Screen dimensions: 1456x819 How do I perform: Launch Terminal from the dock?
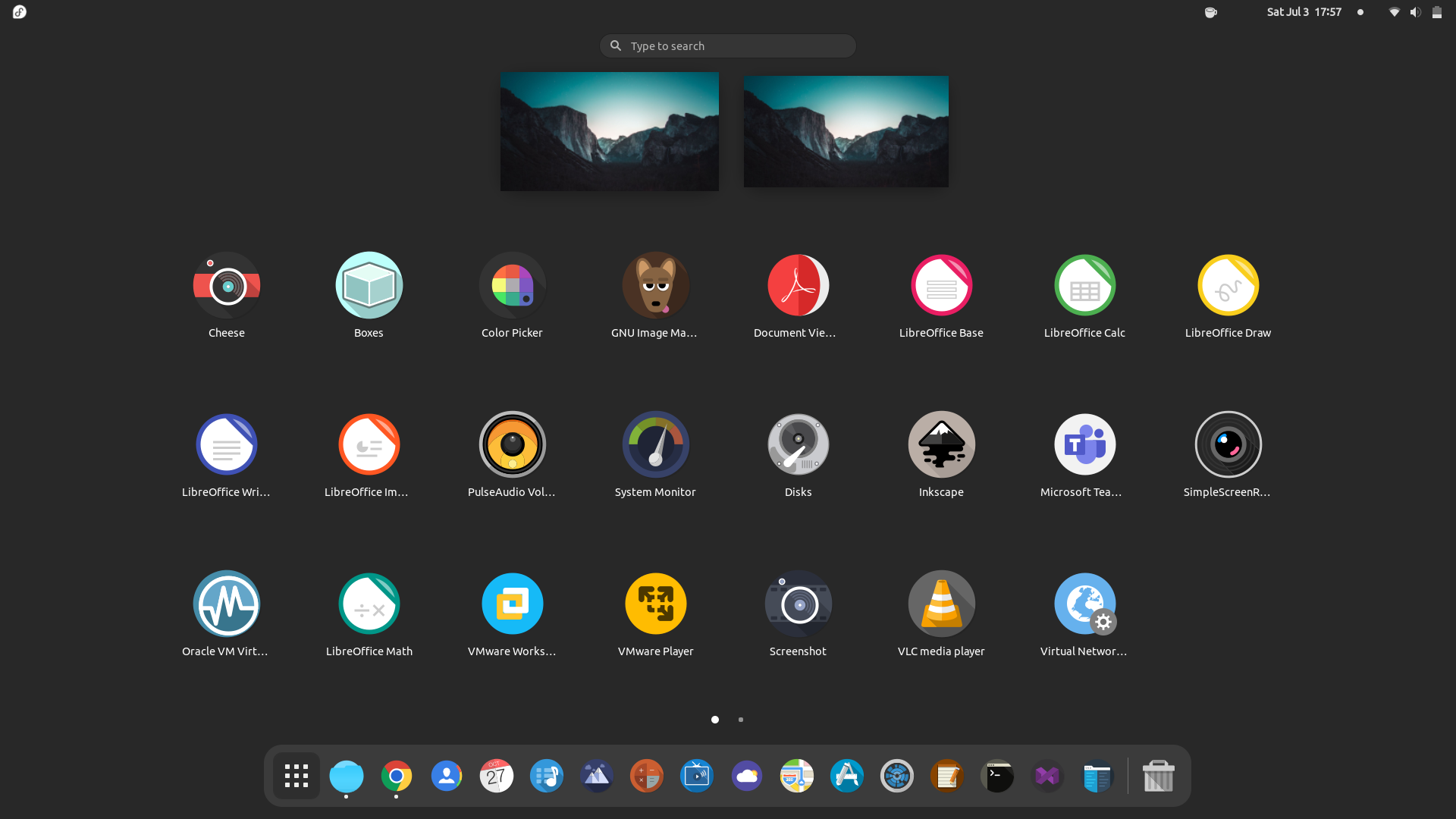pyautogui.click(x=997, y=776)
